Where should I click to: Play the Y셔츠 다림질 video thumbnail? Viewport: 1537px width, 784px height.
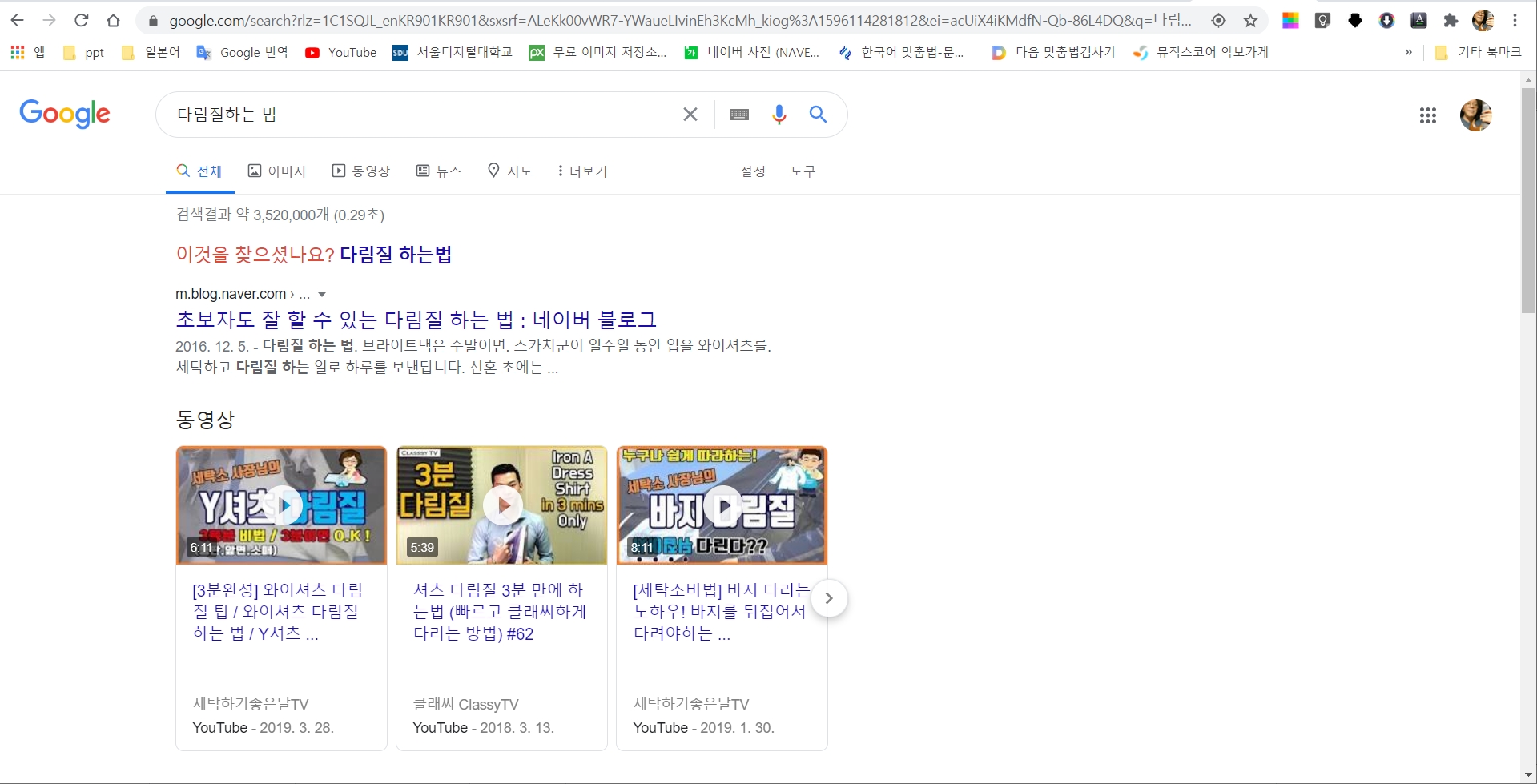tap(281, 505)
